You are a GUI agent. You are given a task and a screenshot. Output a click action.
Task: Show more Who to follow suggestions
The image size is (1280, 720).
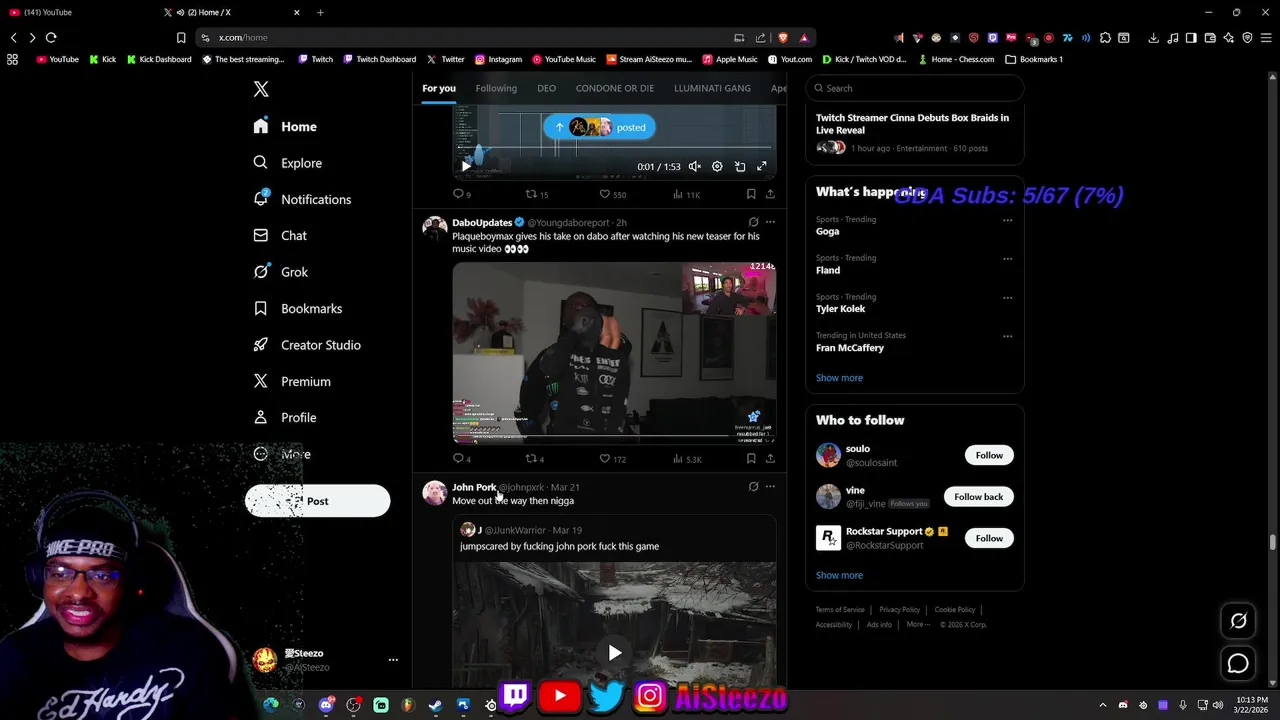point(839,575)
